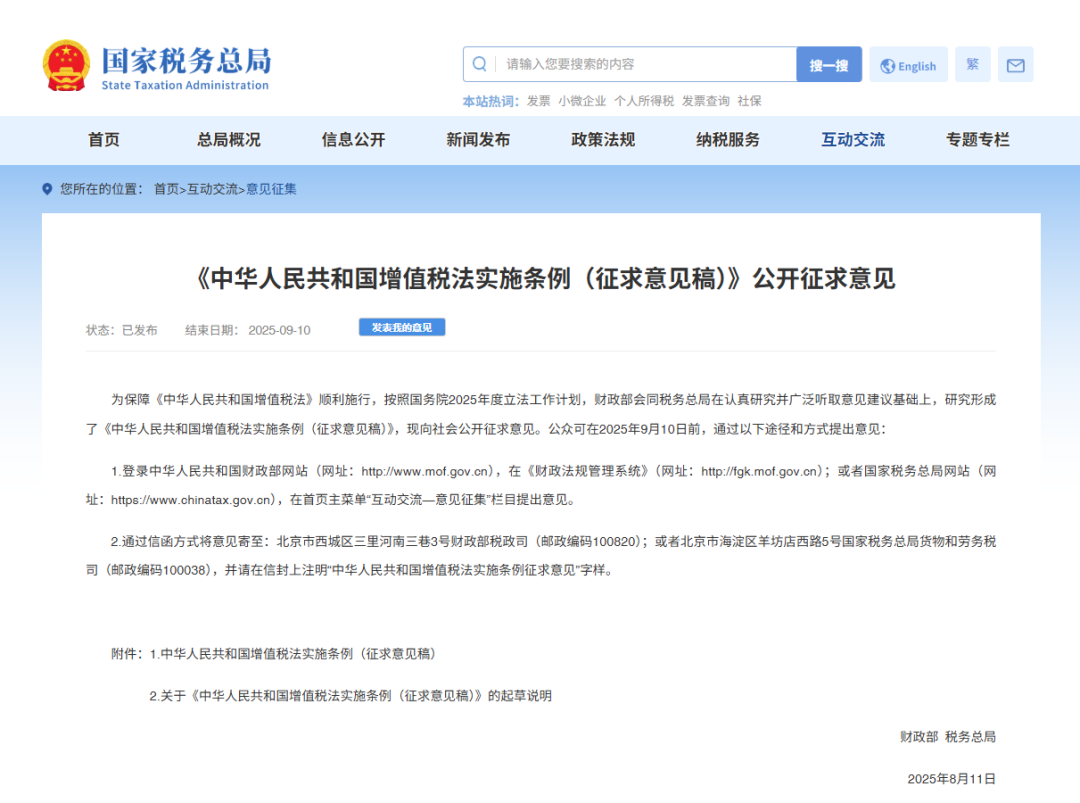Click the mail envelope icon
The height and width of the screenshot is (803, 1080).
coord(1015,65)
